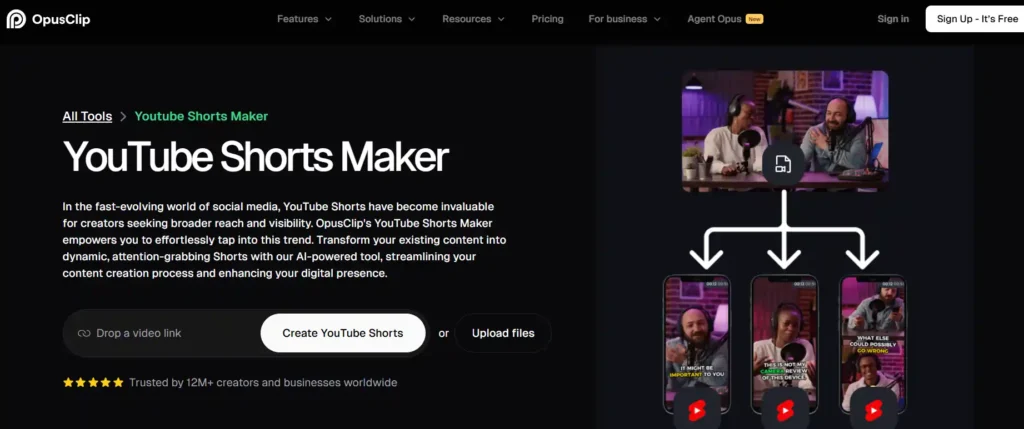Click the Sign in link
This screenshot has height=429, width=1024.
pyautogui.click(x=893, y=19)
